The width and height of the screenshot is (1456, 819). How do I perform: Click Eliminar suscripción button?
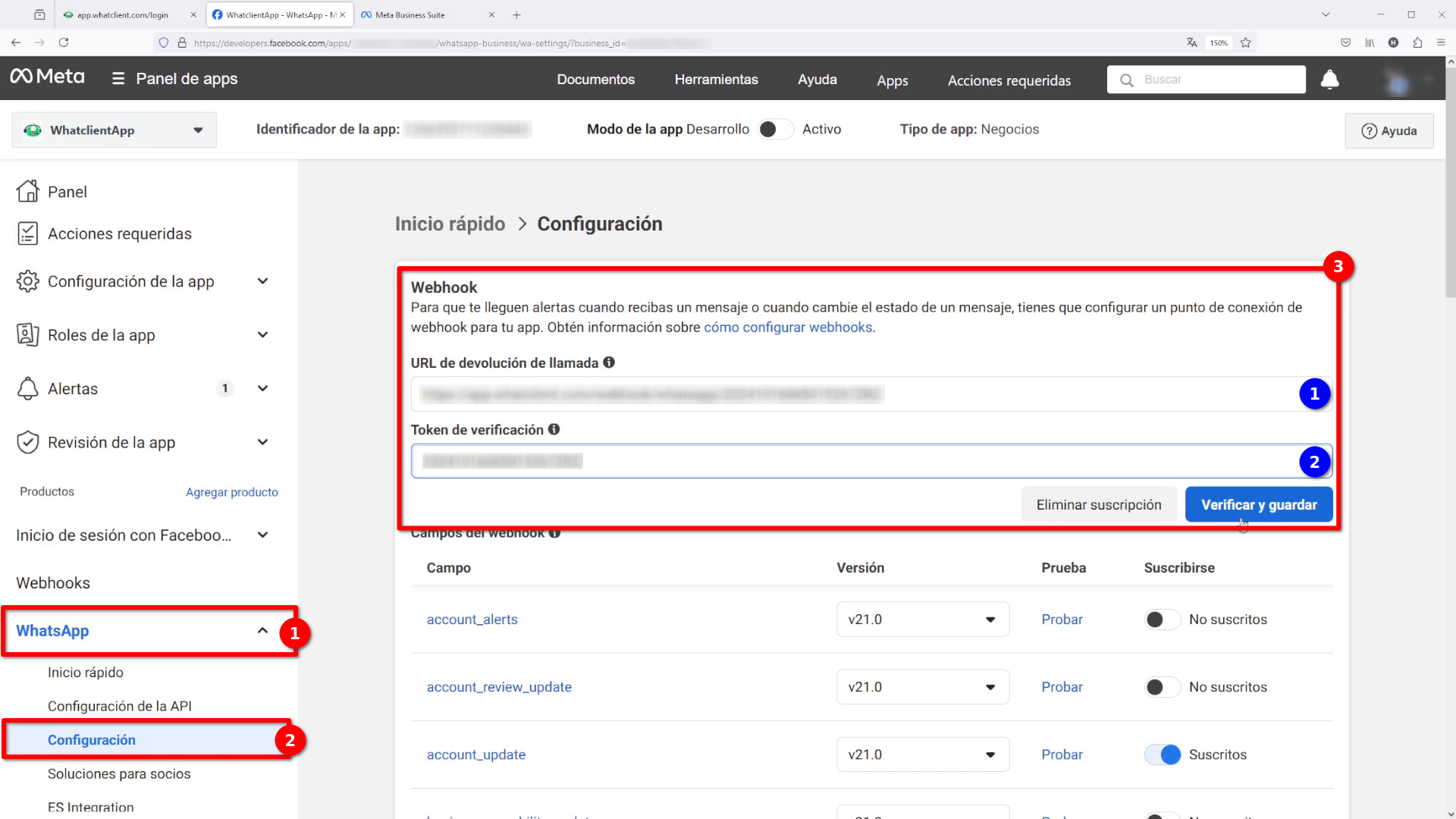point(1098,504)
